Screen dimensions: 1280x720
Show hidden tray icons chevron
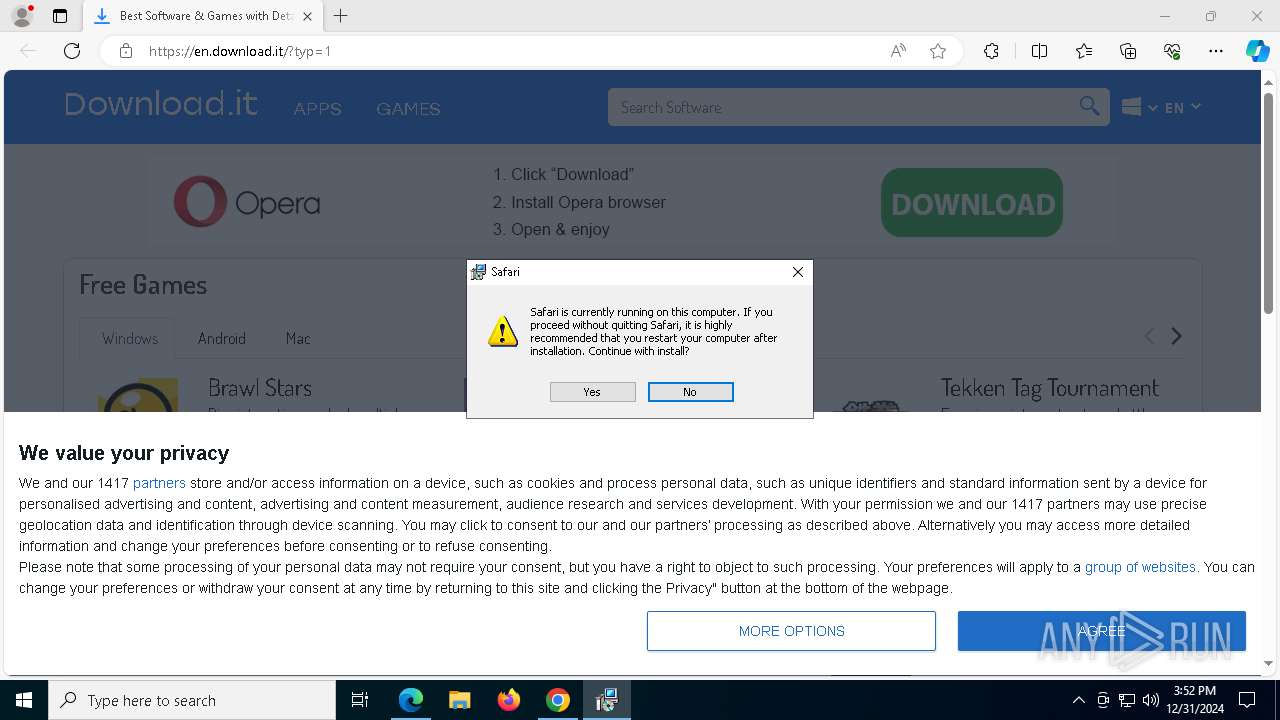(x=1078, y=700)
